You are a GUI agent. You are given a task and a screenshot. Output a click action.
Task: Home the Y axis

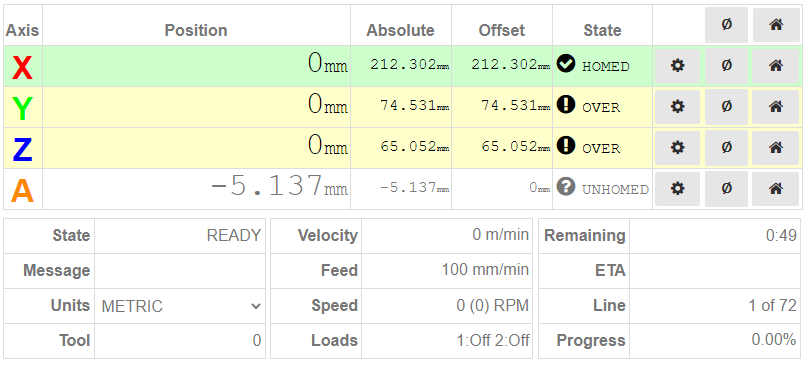[776, 107]
